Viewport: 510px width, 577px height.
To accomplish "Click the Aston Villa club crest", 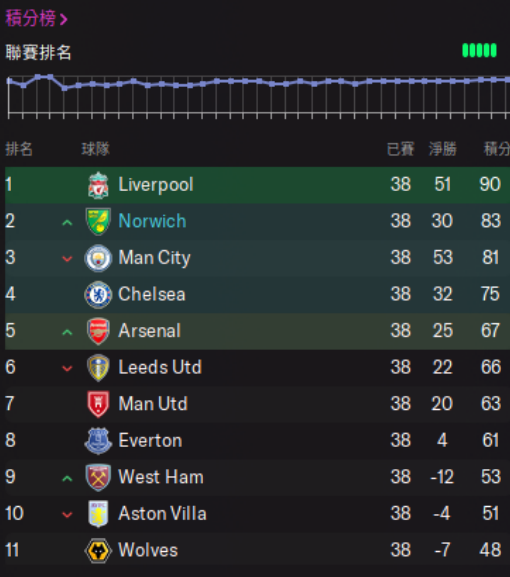I will coord(98,514).
